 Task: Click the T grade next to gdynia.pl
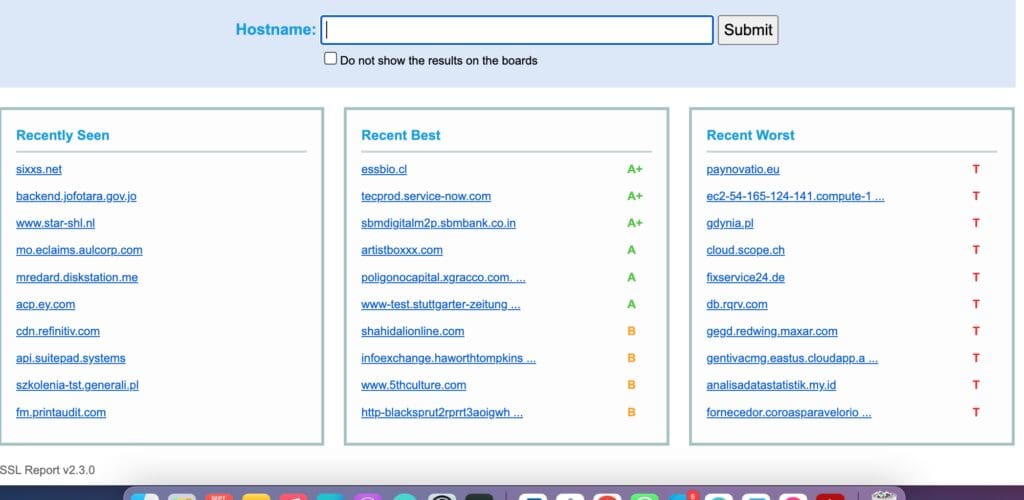click(x=976, y=223)
